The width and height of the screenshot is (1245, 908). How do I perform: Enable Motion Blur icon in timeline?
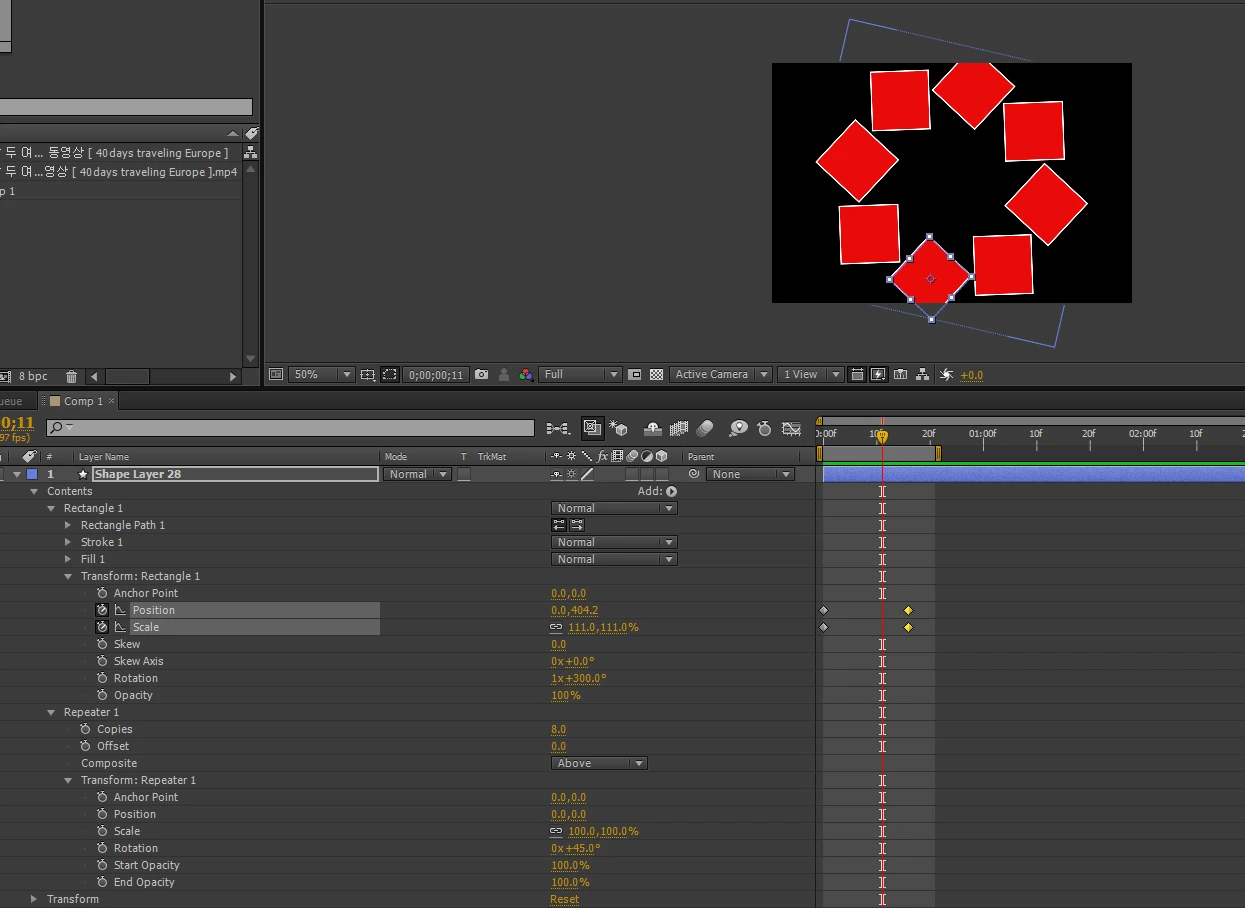pos(705,429)
